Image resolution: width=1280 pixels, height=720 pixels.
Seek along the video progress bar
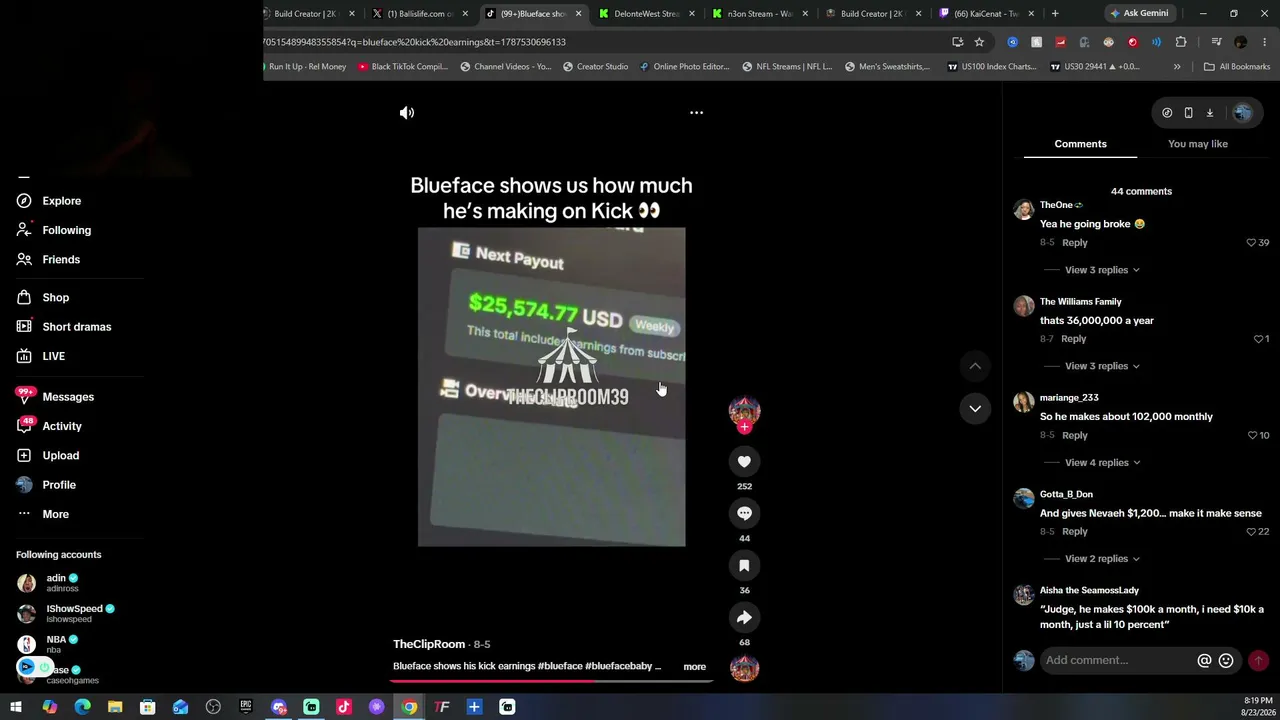(x=551, y=680)
